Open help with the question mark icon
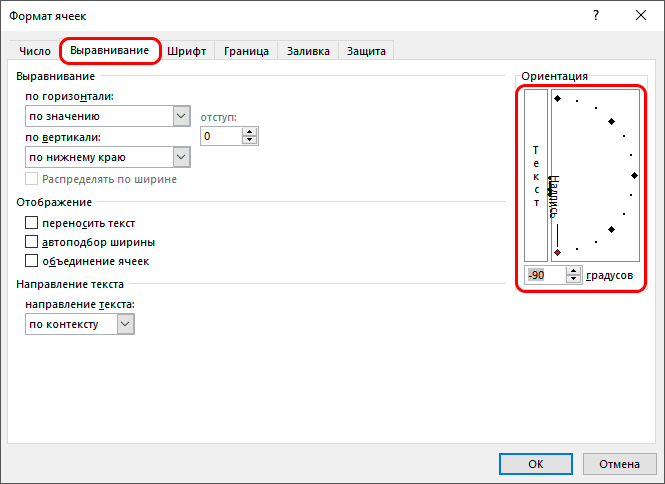The width and height of the screenshot is (665, 484). pos(596,16)
